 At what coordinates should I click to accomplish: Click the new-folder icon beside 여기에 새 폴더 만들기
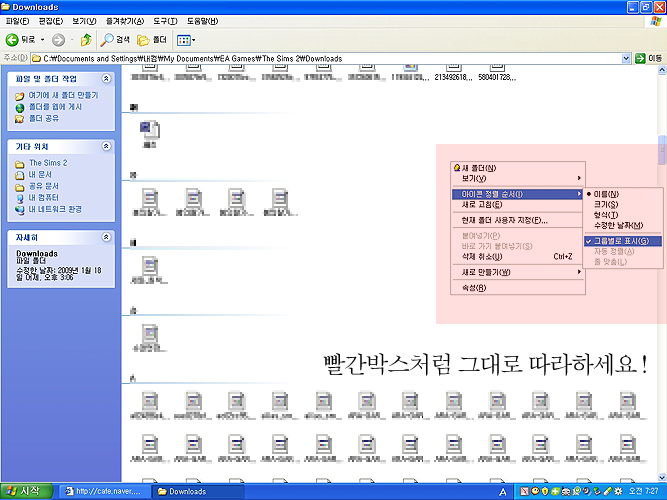pos(20,96)
